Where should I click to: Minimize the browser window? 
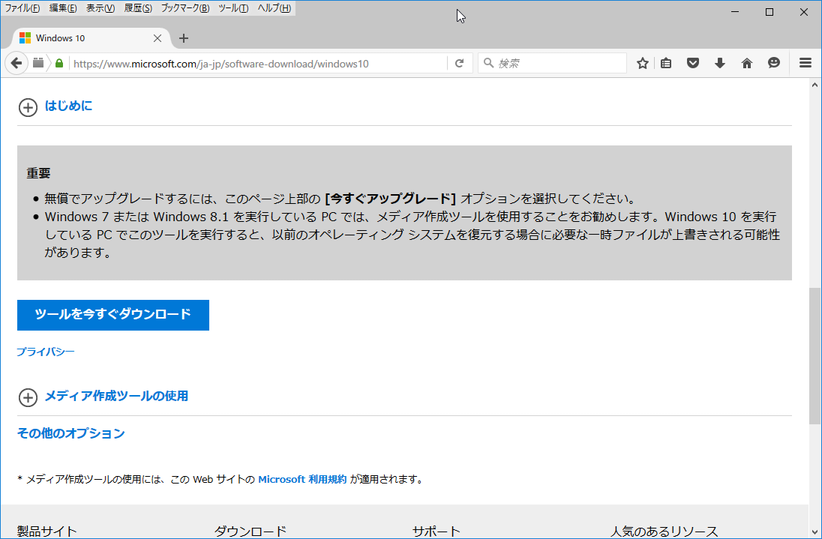tap(735, 12)
